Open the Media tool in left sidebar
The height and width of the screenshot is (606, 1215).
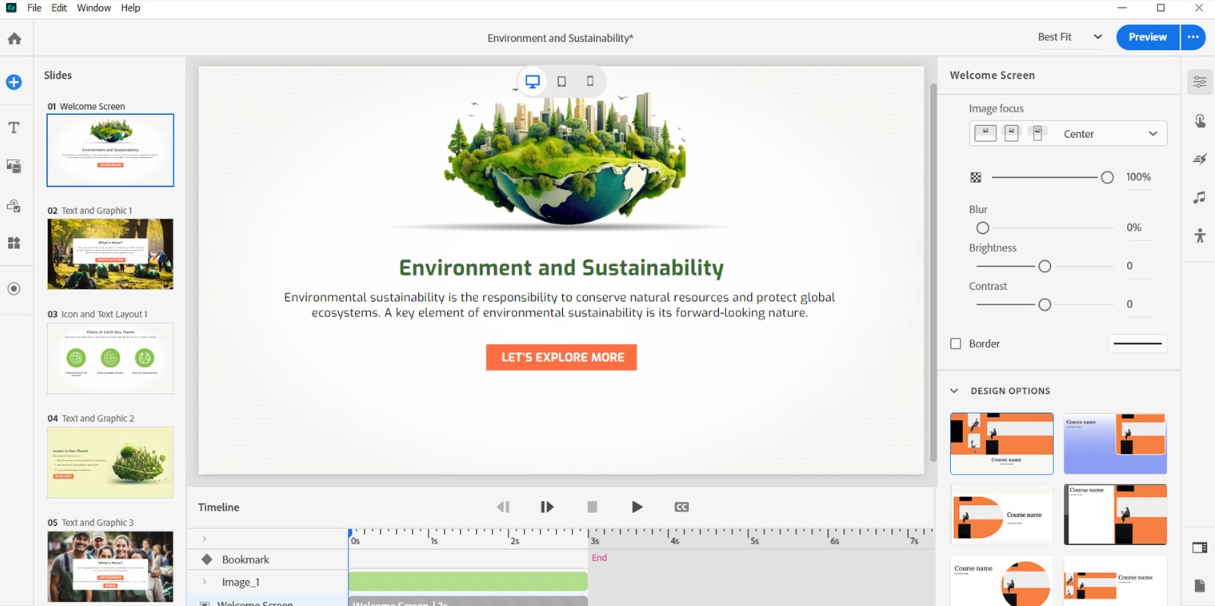tap(14, 166)
